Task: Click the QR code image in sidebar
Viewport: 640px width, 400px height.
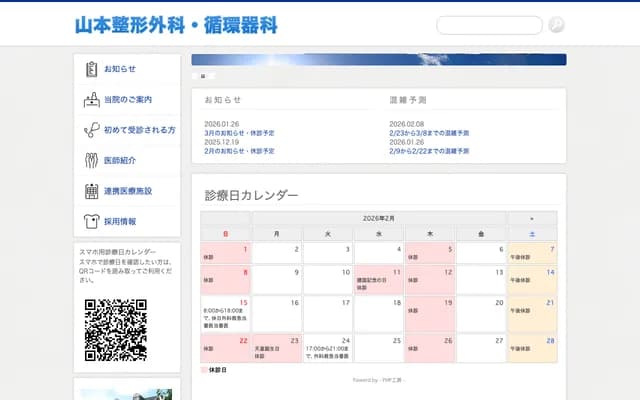Action: [115, 330]
